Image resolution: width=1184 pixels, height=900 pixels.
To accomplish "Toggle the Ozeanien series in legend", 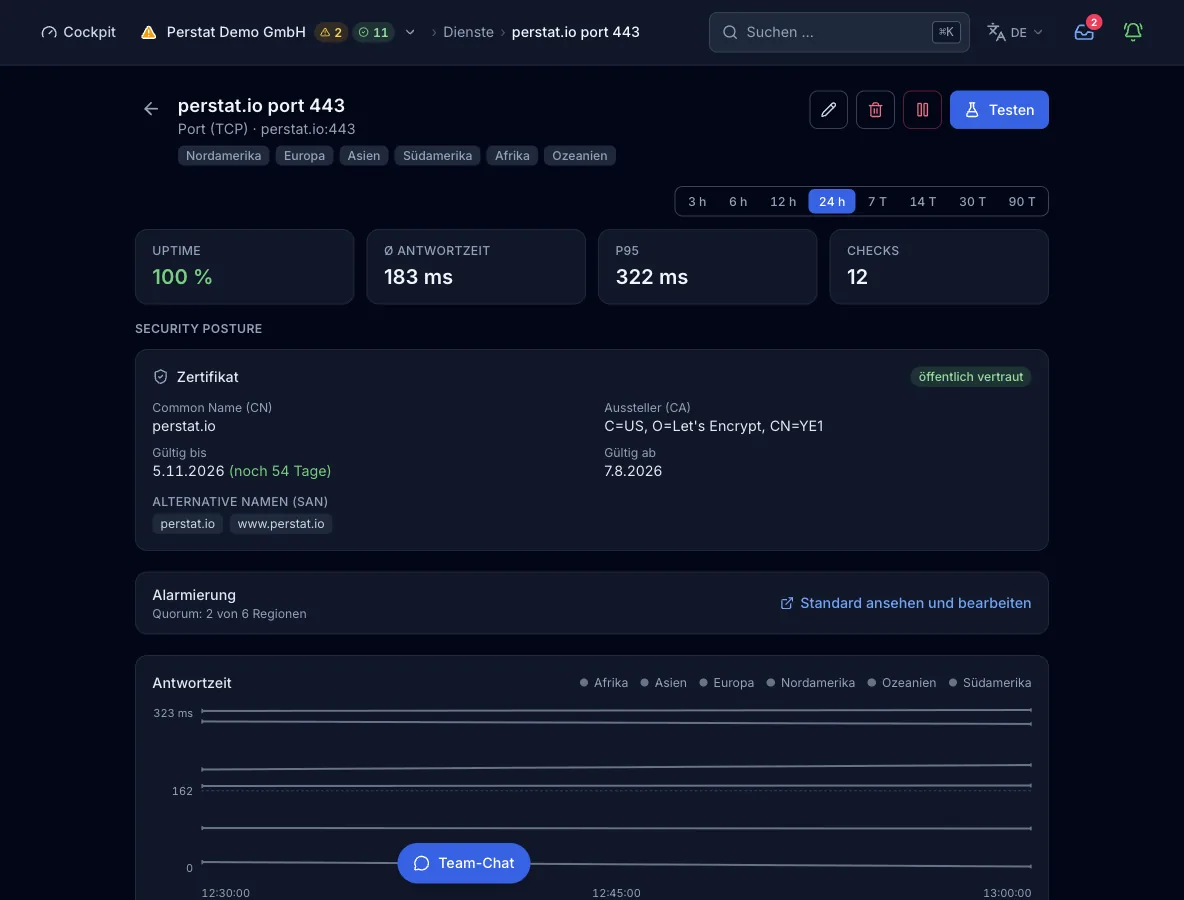I will [902, 683].
